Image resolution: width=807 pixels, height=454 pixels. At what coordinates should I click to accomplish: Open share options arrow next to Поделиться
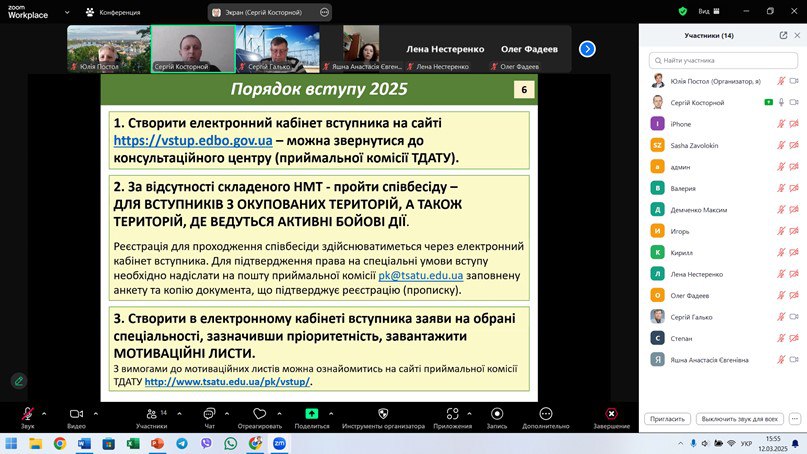click(331, 413)
